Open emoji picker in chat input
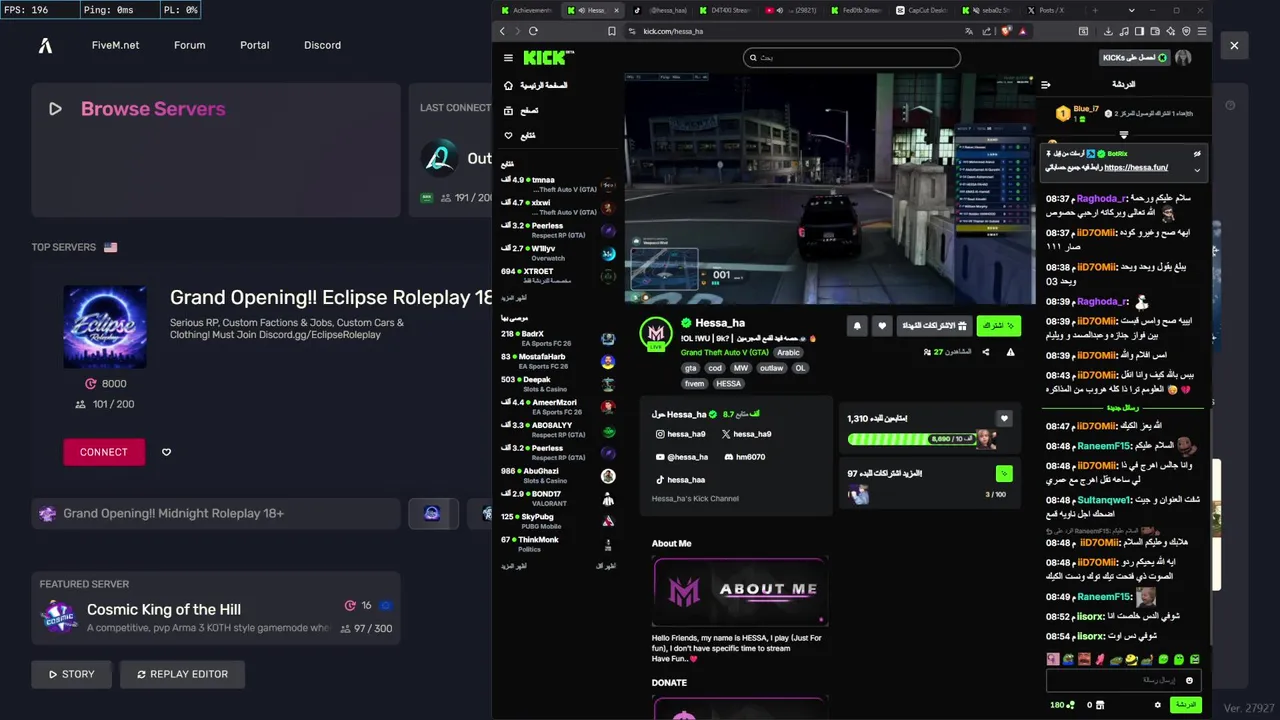The width and height of the screenshot is (1280, 720). [x=1189, y=680]
